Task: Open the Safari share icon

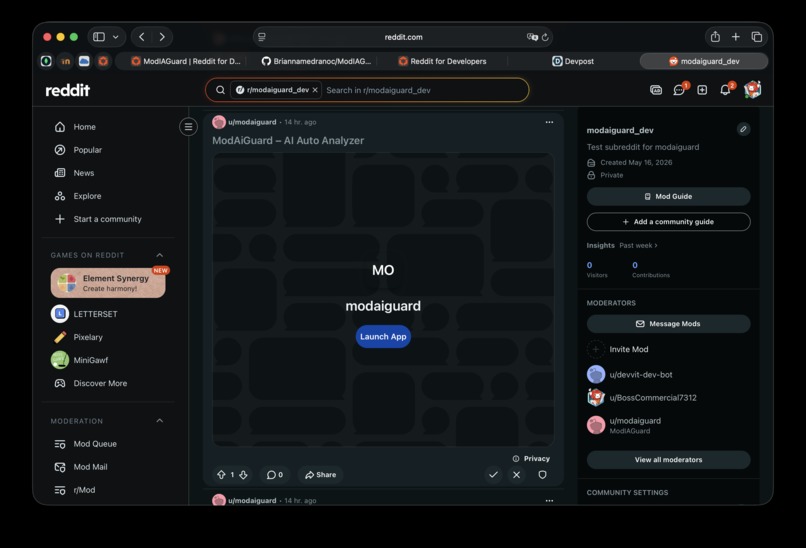Action: 715,36
